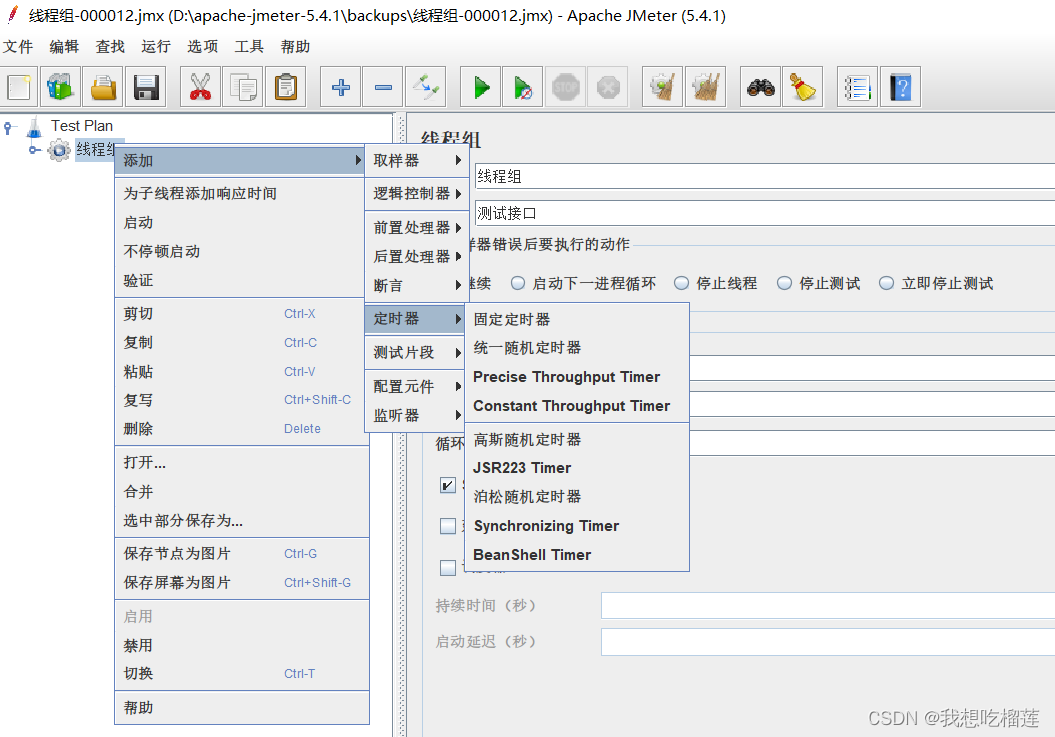Click the comment field containing 测试接口
Screen dimensions: 1055x737
pyautogui.click(x=764, y=213)
